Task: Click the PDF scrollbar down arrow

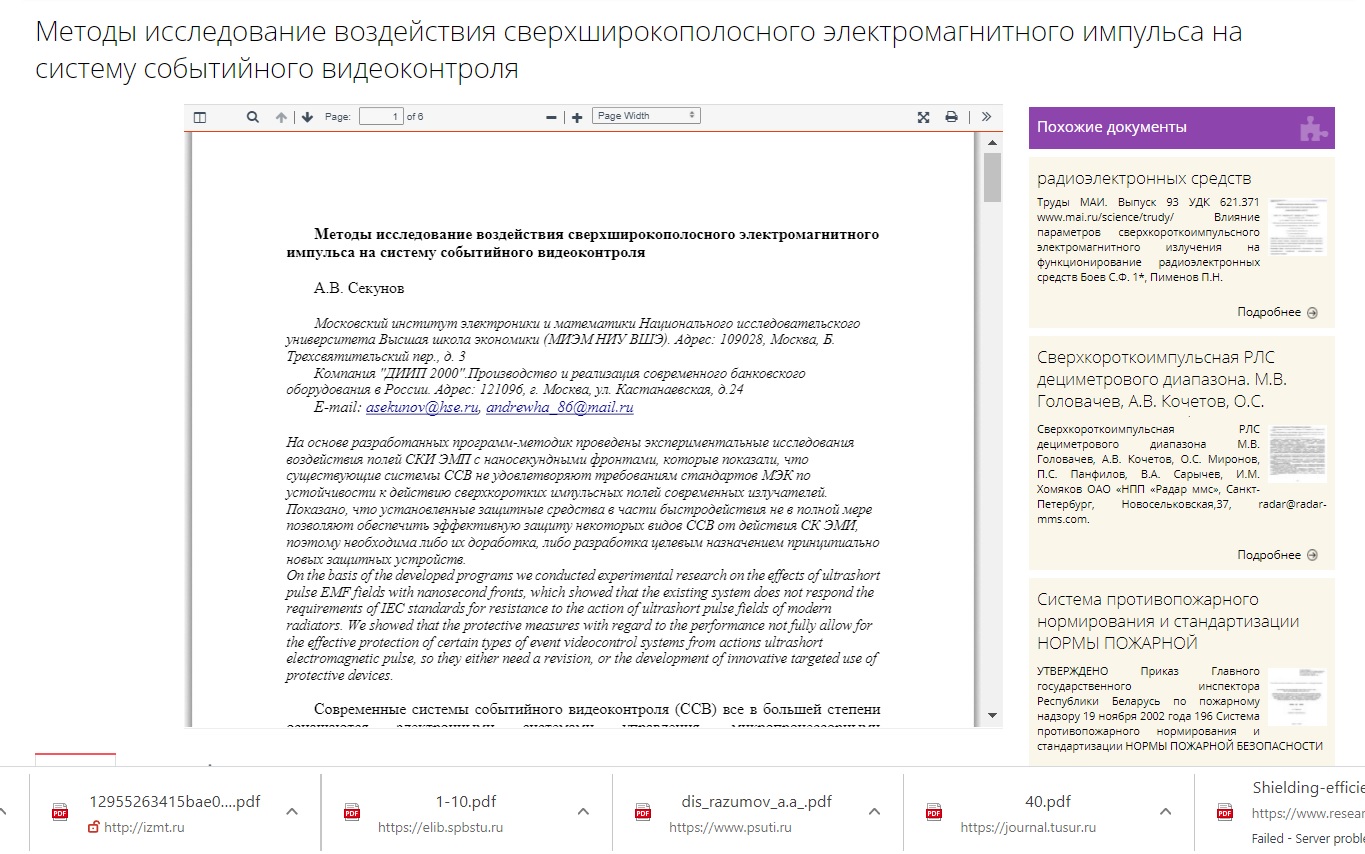Action: (x=992, y=716)
